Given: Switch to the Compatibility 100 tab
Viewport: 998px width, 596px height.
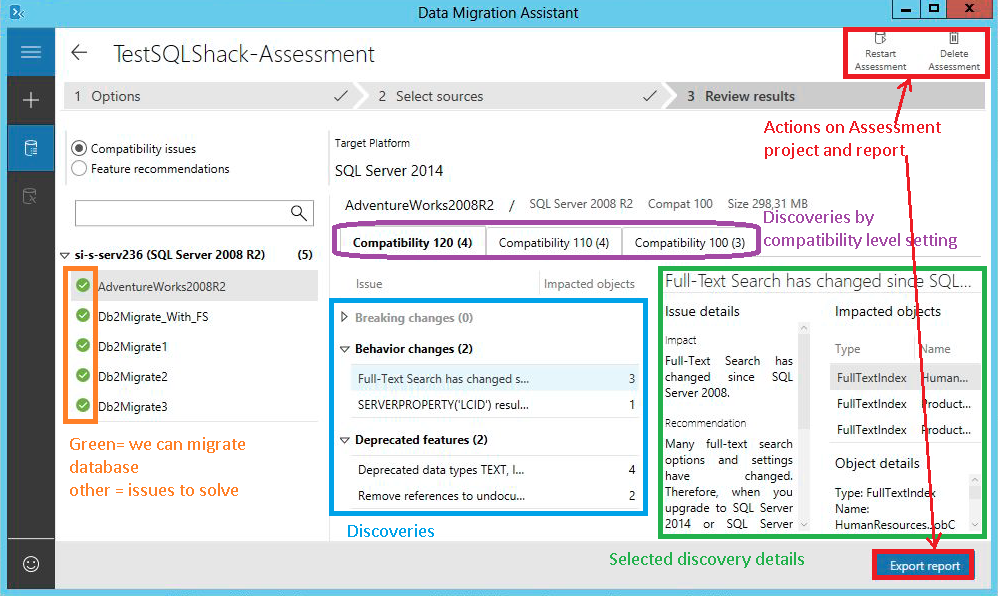Looking at the screenshot, I should 689,243.
